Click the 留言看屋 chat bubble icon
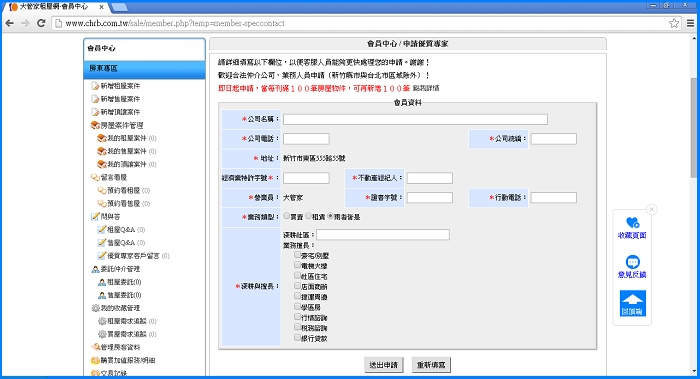The width and height of the screenshot is (700, 379). click(x=95, y=177)
